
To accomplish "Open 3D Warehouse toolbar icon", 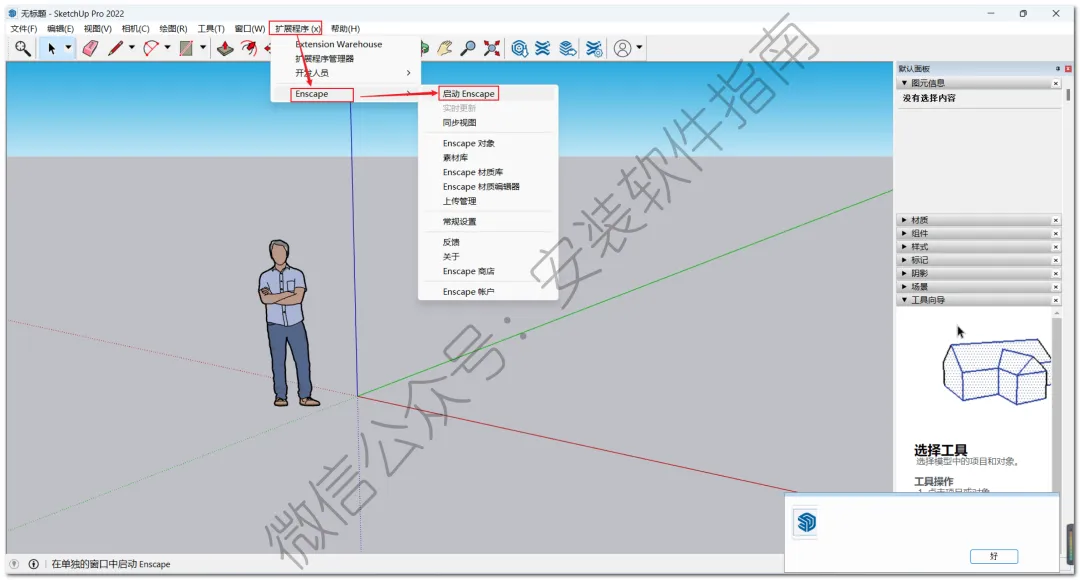I will point(519,48).
